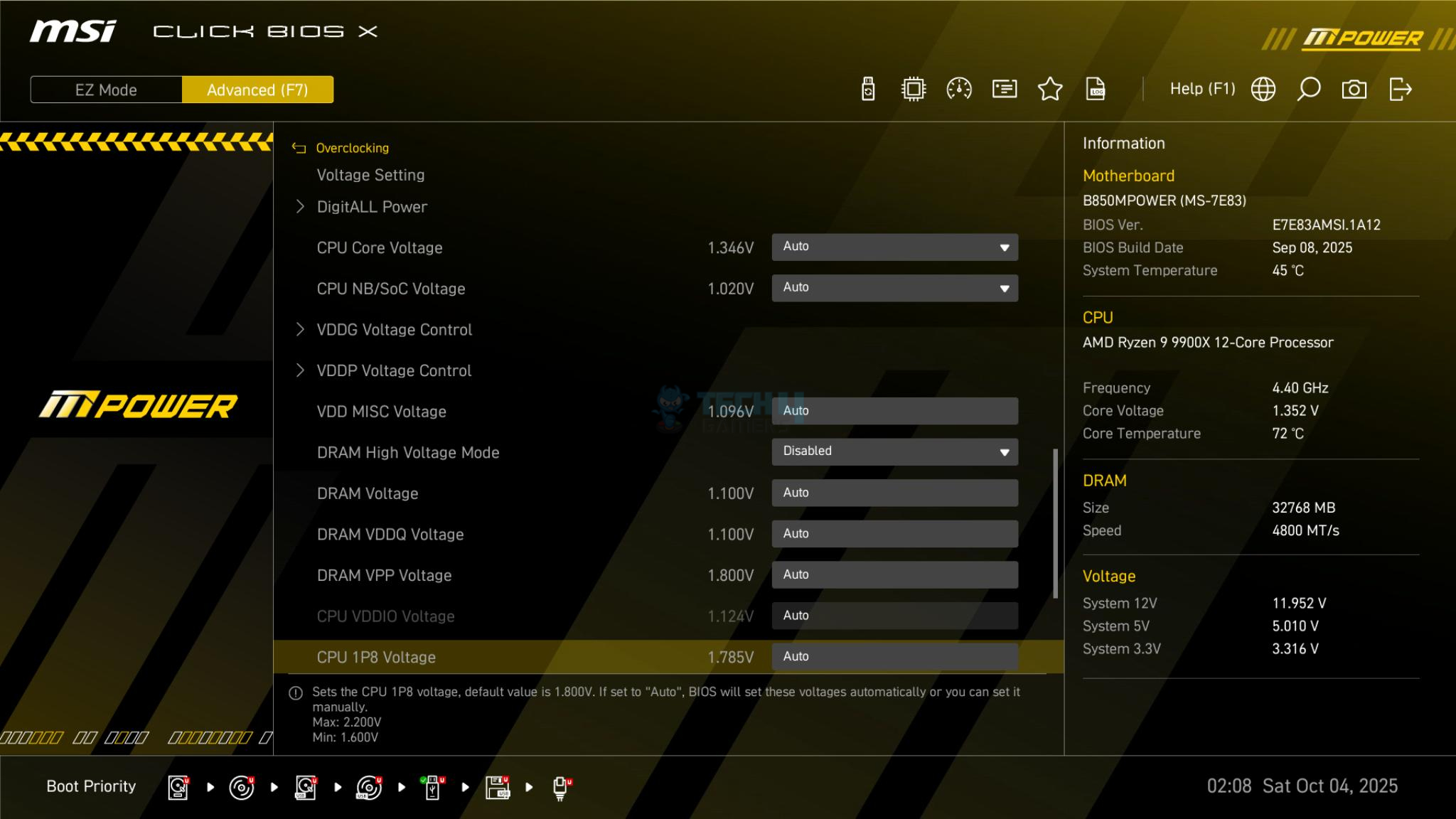Expand the DigitALL Power submenu
This screenshot has height=819, width=1456.
(372, 207)
